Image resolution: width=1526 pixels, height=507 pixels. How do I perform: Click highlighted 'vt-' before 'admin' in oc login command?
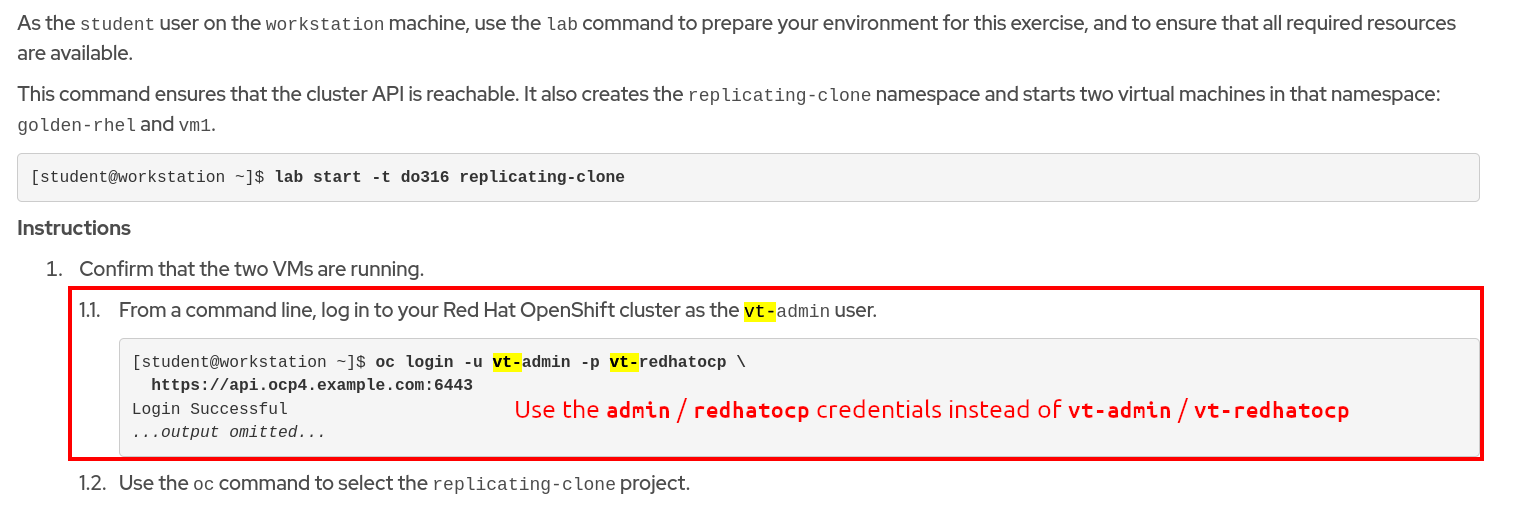pos(507,362)
